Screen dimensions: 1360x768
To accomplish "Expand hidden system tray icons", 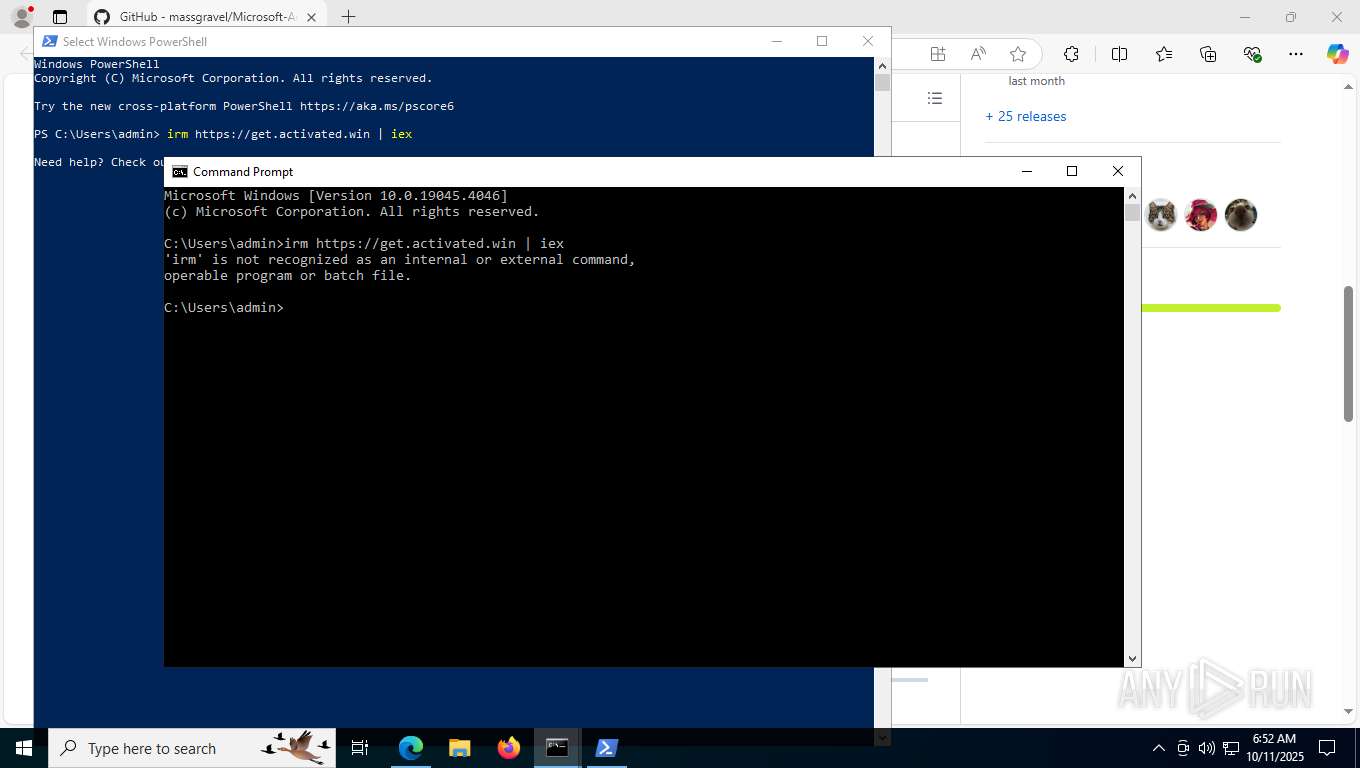I will 1159,748.
